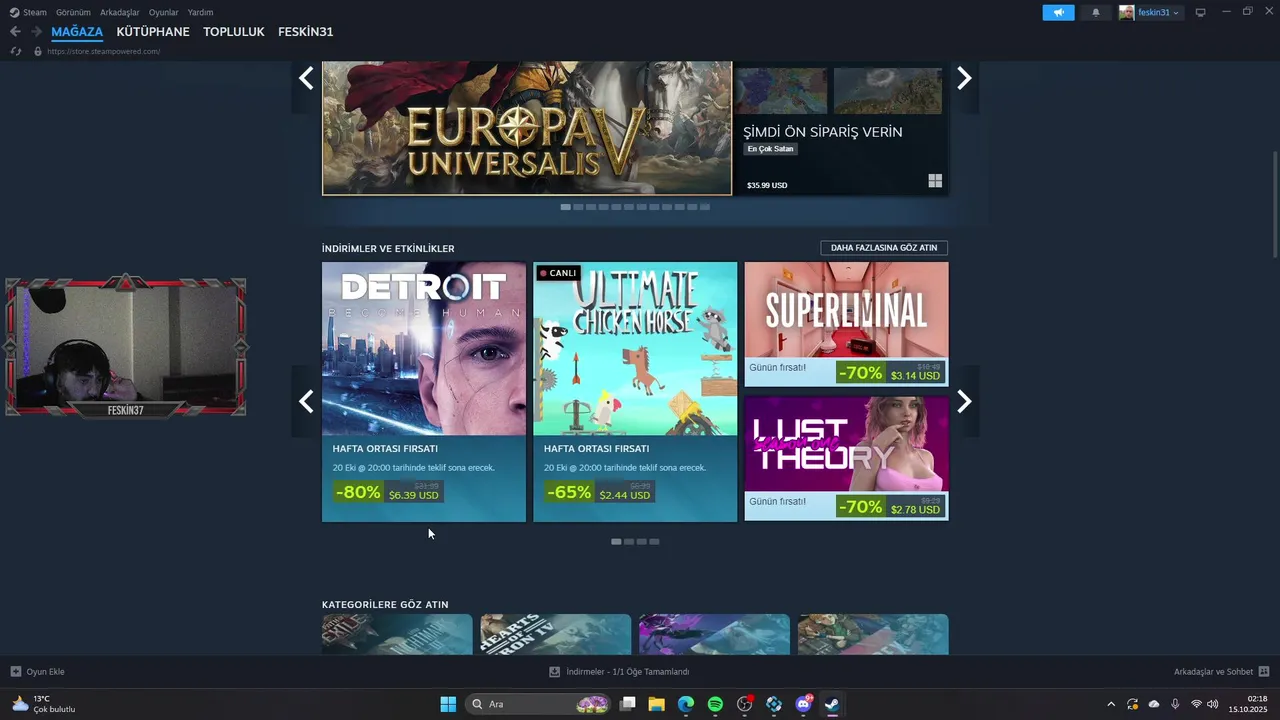Open the notifications bell
This screenshot has height=720, width=1280.
click(x=1096, y=12)
